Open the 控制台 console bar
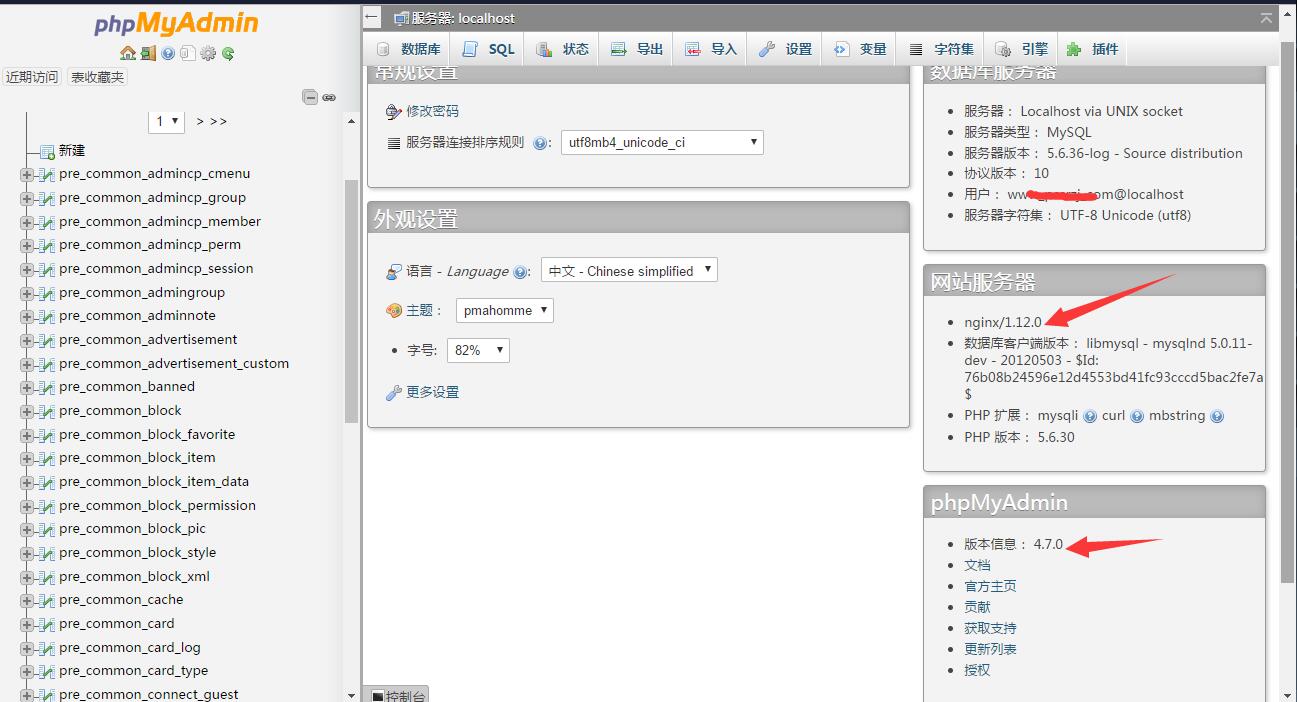This screenshot has width=1297, height=702. click(x=398, y=695)
